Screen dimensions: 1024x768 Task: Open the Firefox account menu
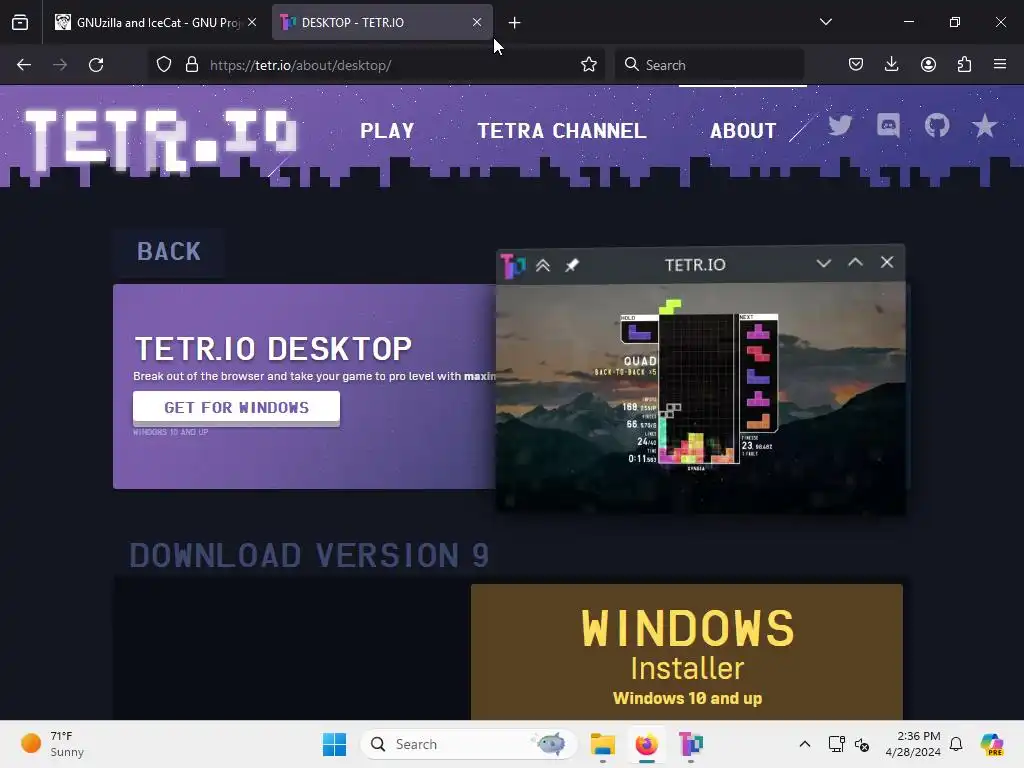(928, 65)
